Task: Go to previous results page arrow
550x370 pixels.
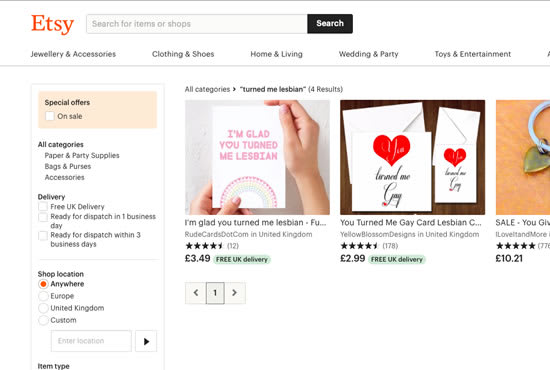Action: pyautogui.click(x=196, y=292)
